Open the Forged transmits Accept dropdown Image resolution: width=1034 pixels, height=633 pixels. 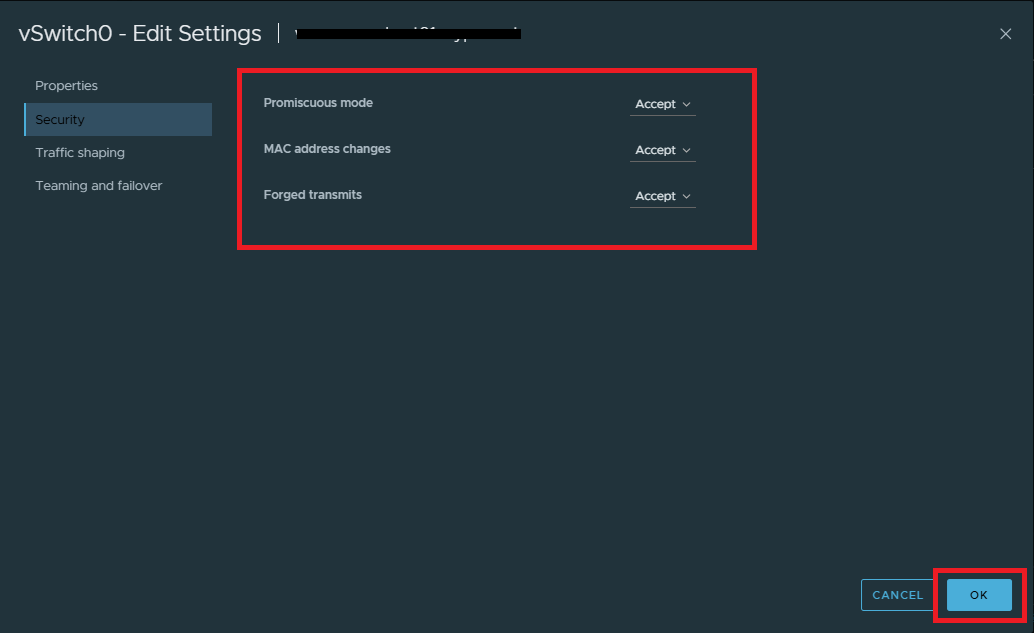tap(662, 196)
